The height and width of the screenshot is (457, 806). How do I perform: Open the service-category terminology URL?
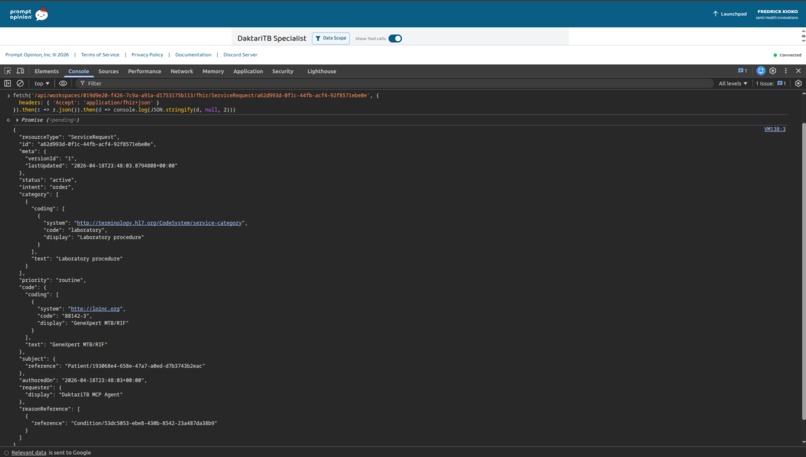[x=159, y=223]
